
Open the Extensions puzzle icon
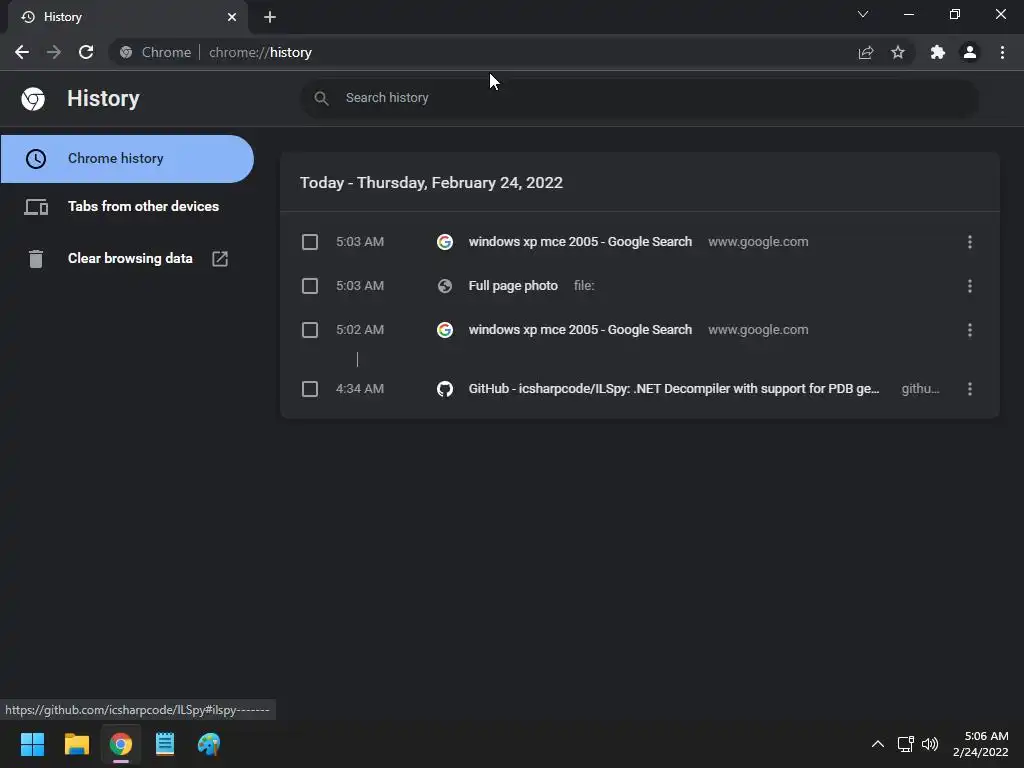click(938, 52)
